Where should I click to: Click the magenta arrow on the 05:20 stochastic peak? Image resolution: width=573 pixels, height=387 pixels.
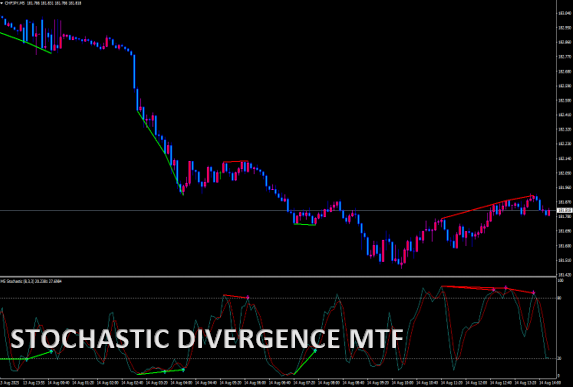pos(248,297)
